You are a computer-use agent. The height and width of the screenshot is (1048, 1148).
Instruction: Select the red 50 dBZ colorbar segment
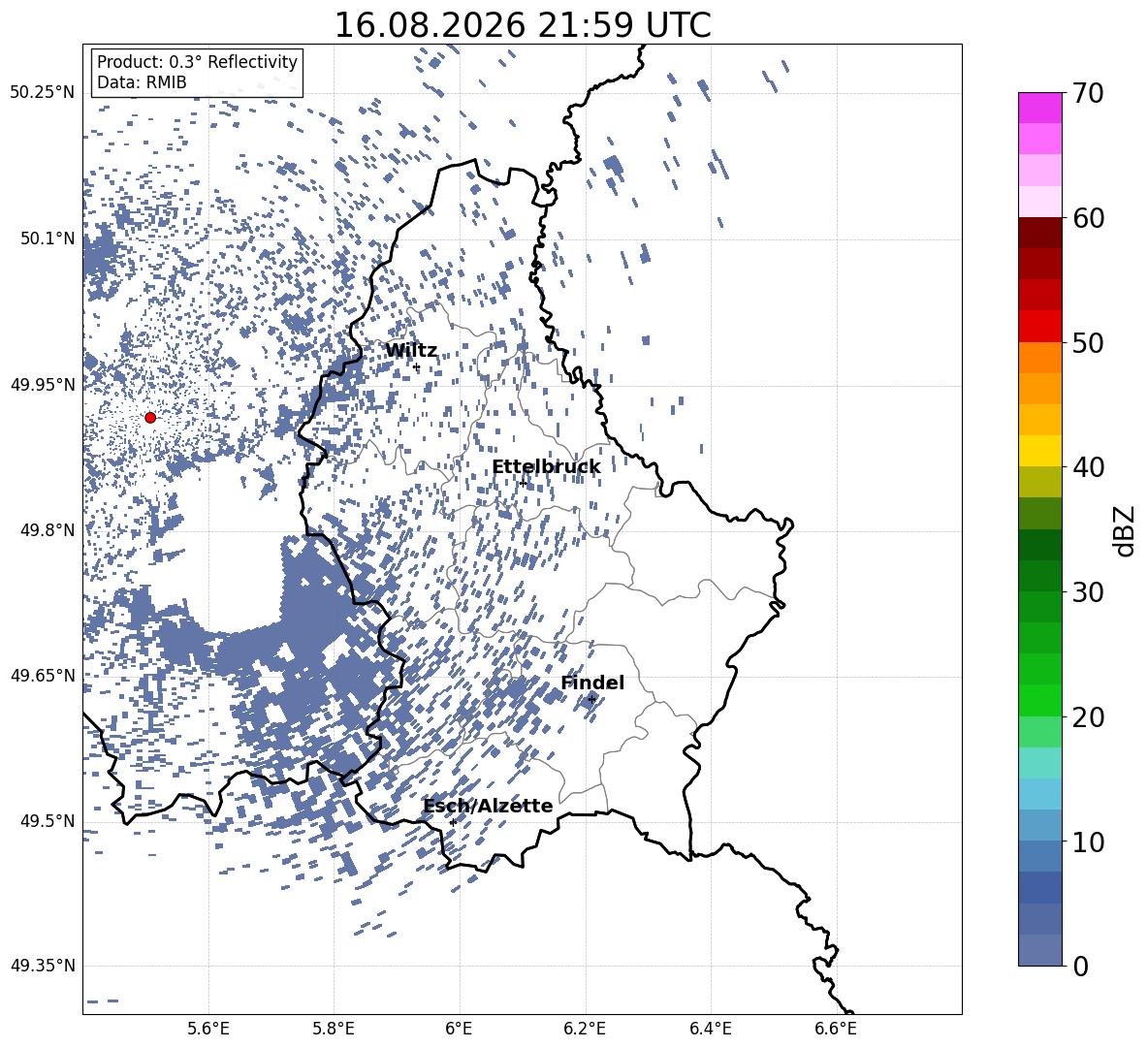tap(1039, 327)
